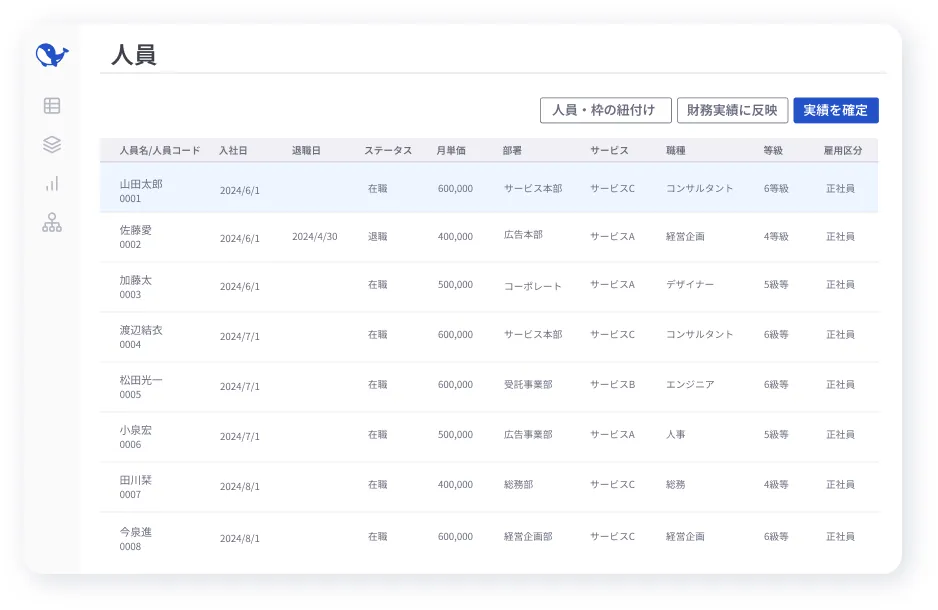Viewport: 938px width, 610px height.
Task: Select employee 渡辺結衣 0004
Action: coord(141,337)
